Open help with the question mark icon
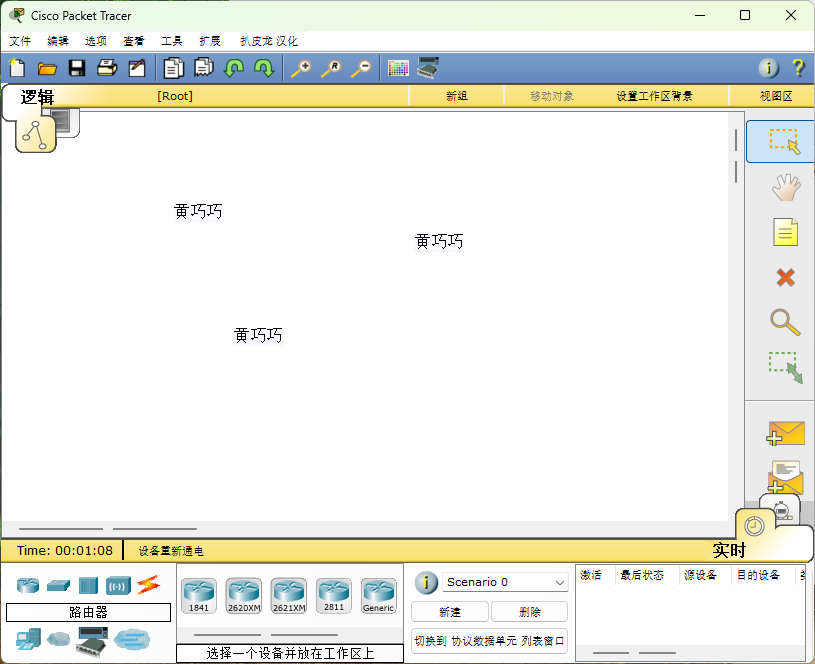815x664 pixels. point(798,68)
